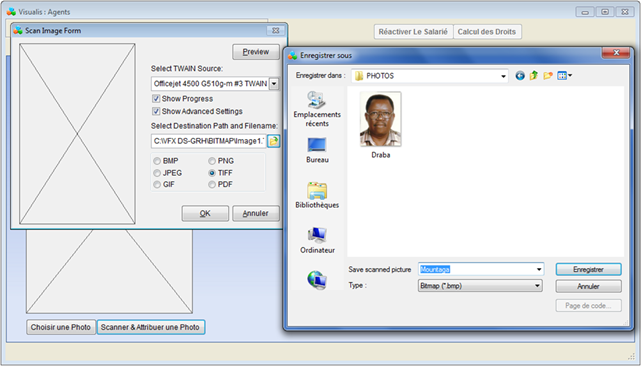Select the JPEG format radio button
This screenshot has height=366, width=641.
pos(157,173)
